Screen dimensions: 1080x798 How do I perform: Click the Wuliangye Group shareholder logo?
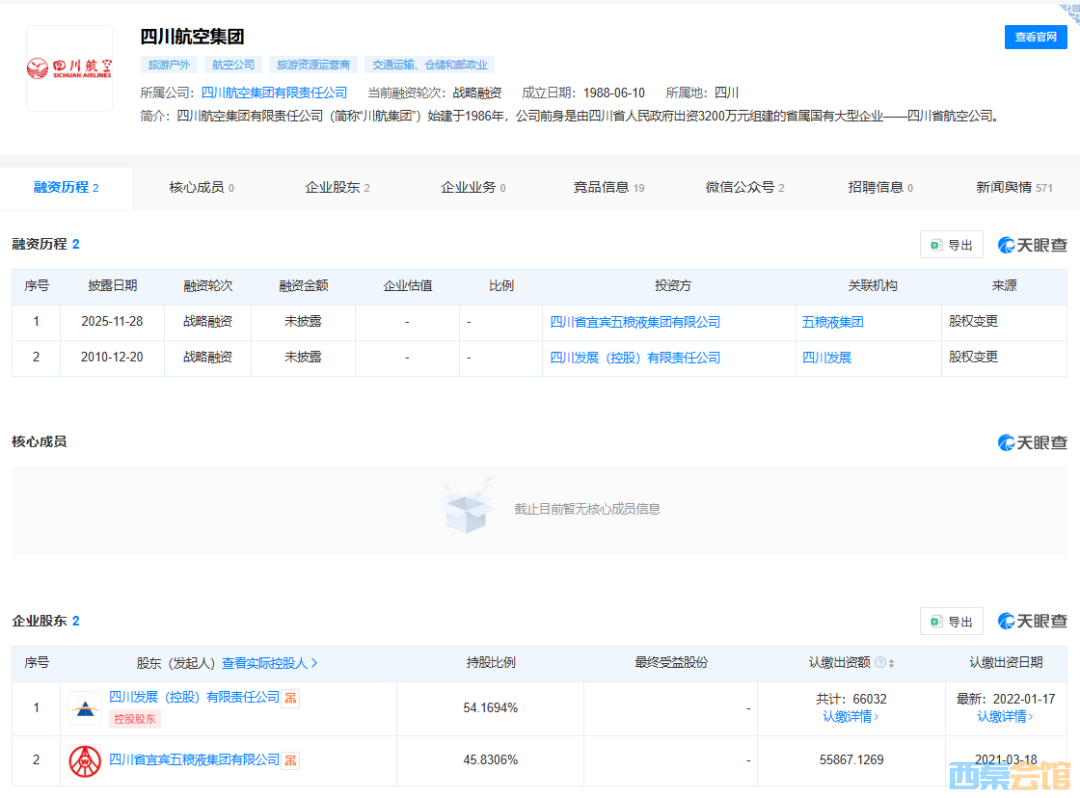pos(85,761)
